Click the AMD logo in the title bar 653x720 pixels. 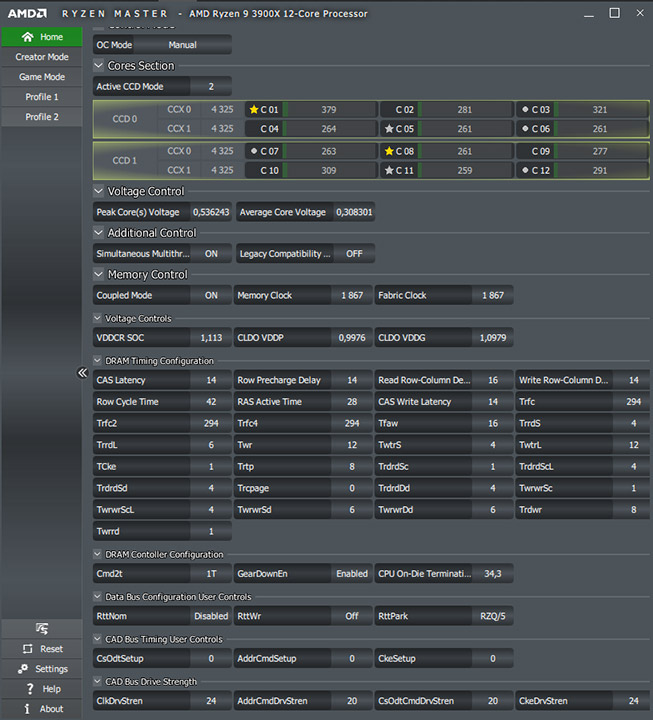27,14
